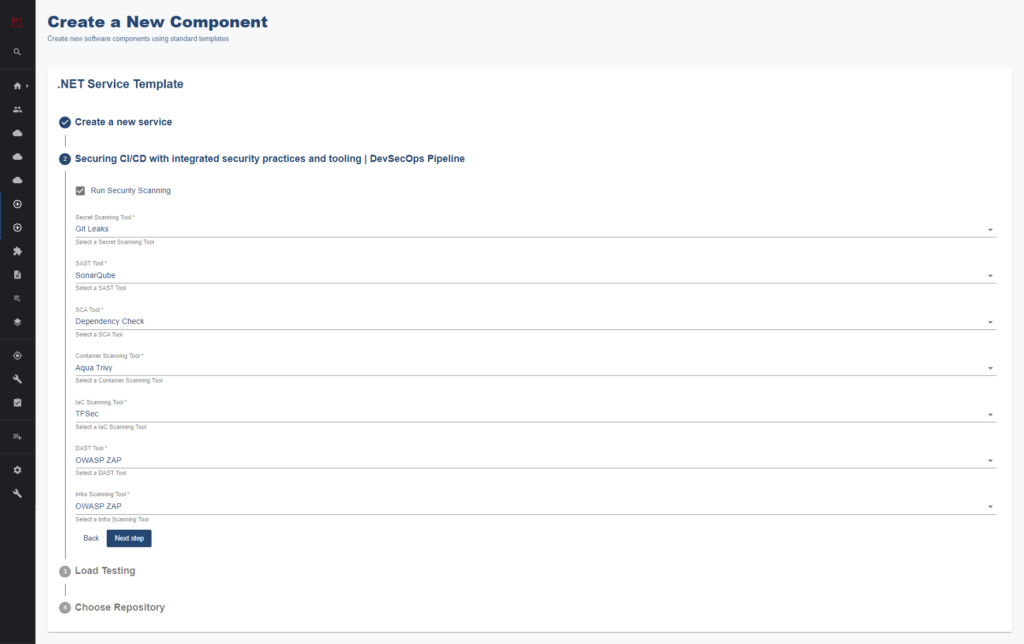Open the puzzle piece plugins icon
Screen dimensions: 1024x644
coord(17,251)
